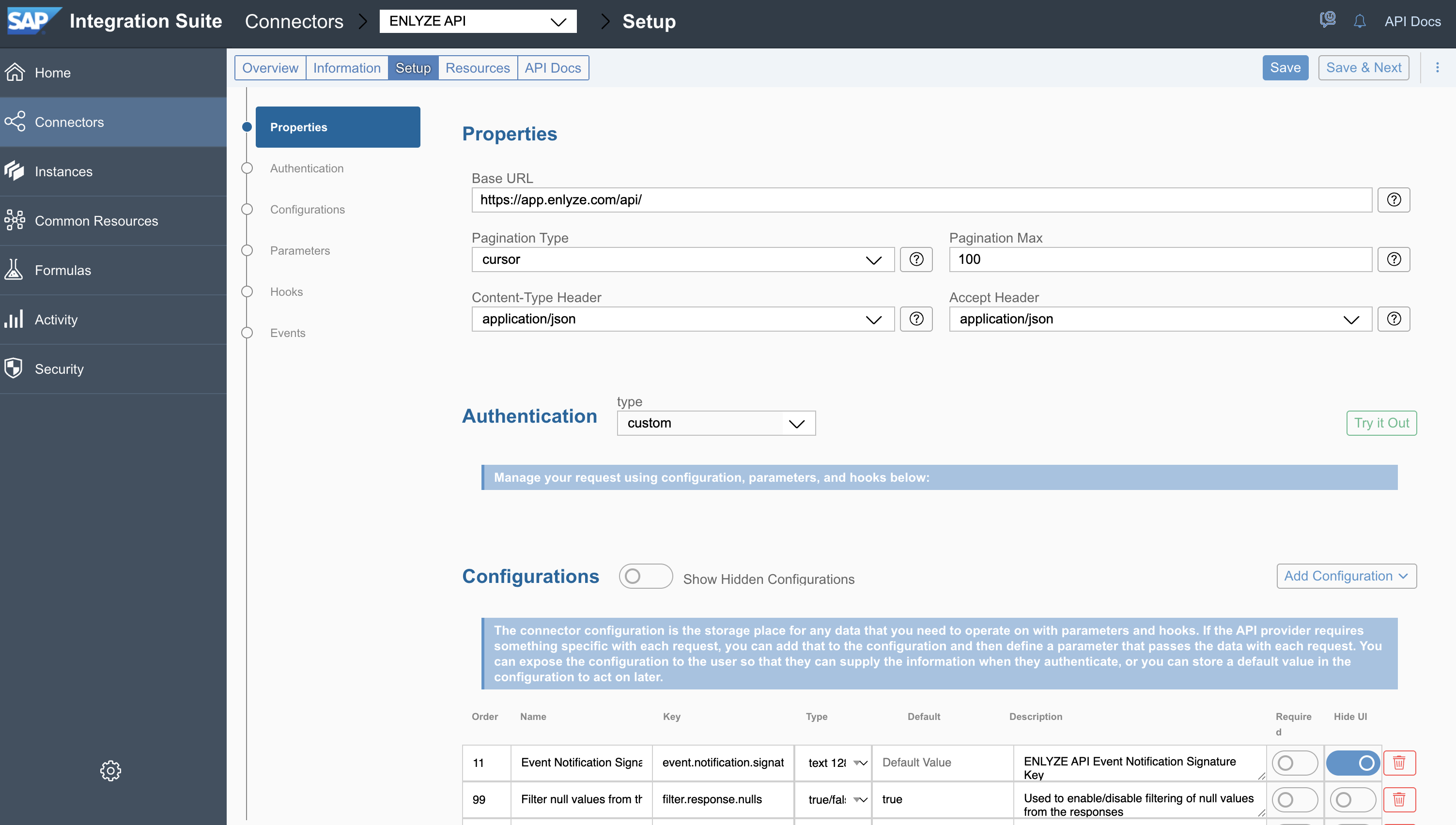Click the Base URL help question icon
Viewport: 1456px width, 825px height.
click(x=1394, y=199)
